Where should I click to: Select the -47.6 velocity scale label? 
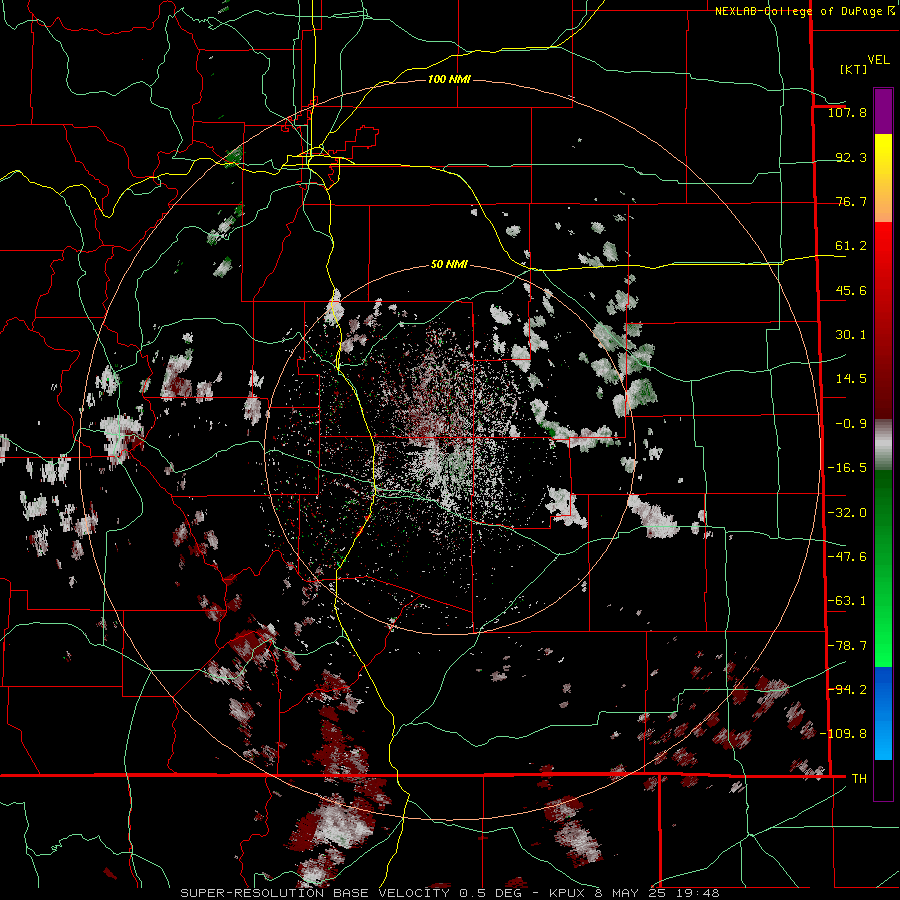tap(847, 557)
